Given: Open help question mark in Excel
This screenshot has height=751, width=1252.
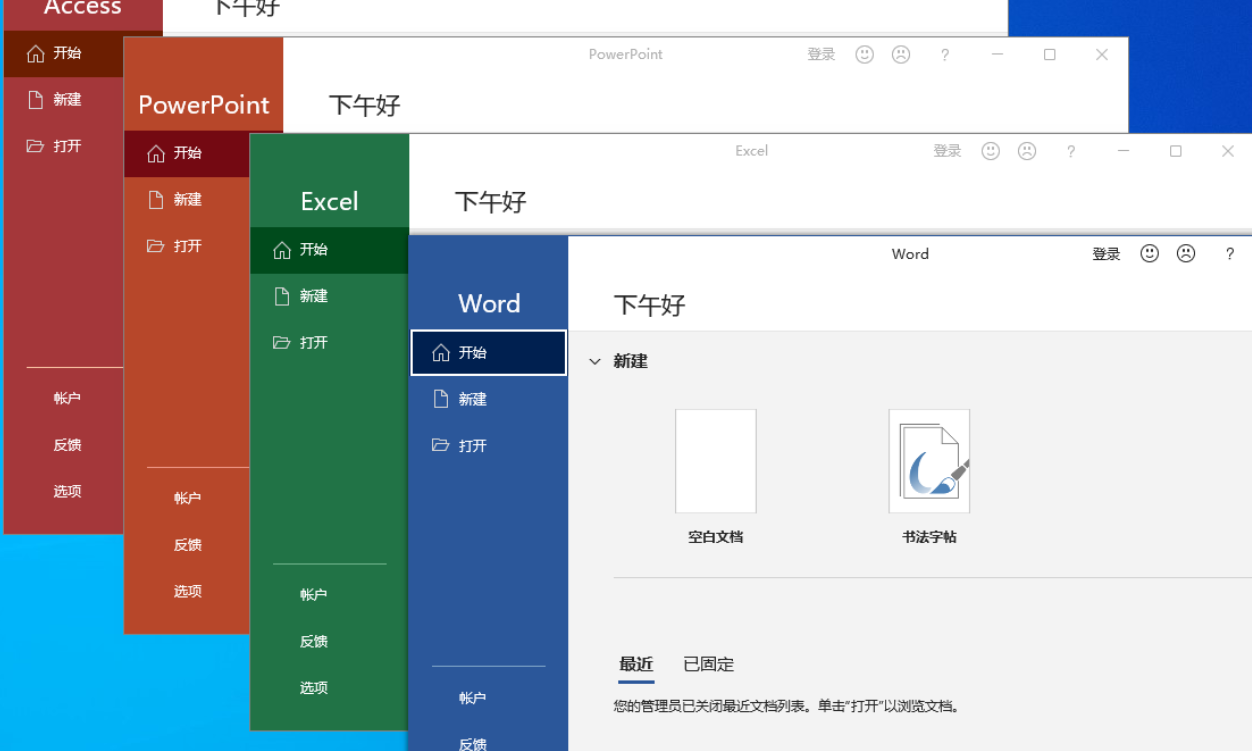Looking at the screenshot, I should click(1071, 152).
